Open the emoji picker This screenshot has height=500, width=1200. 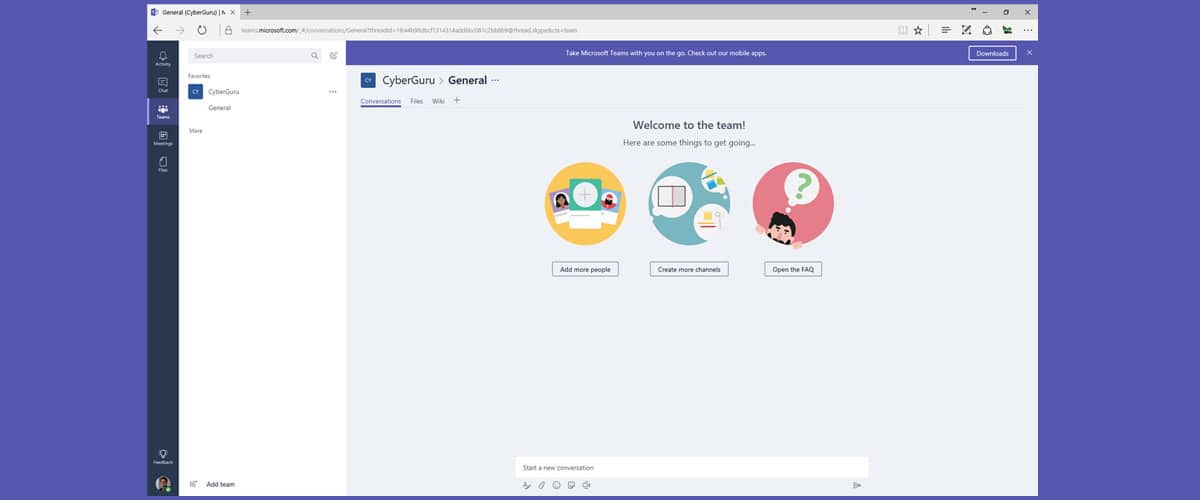[557, 485]
